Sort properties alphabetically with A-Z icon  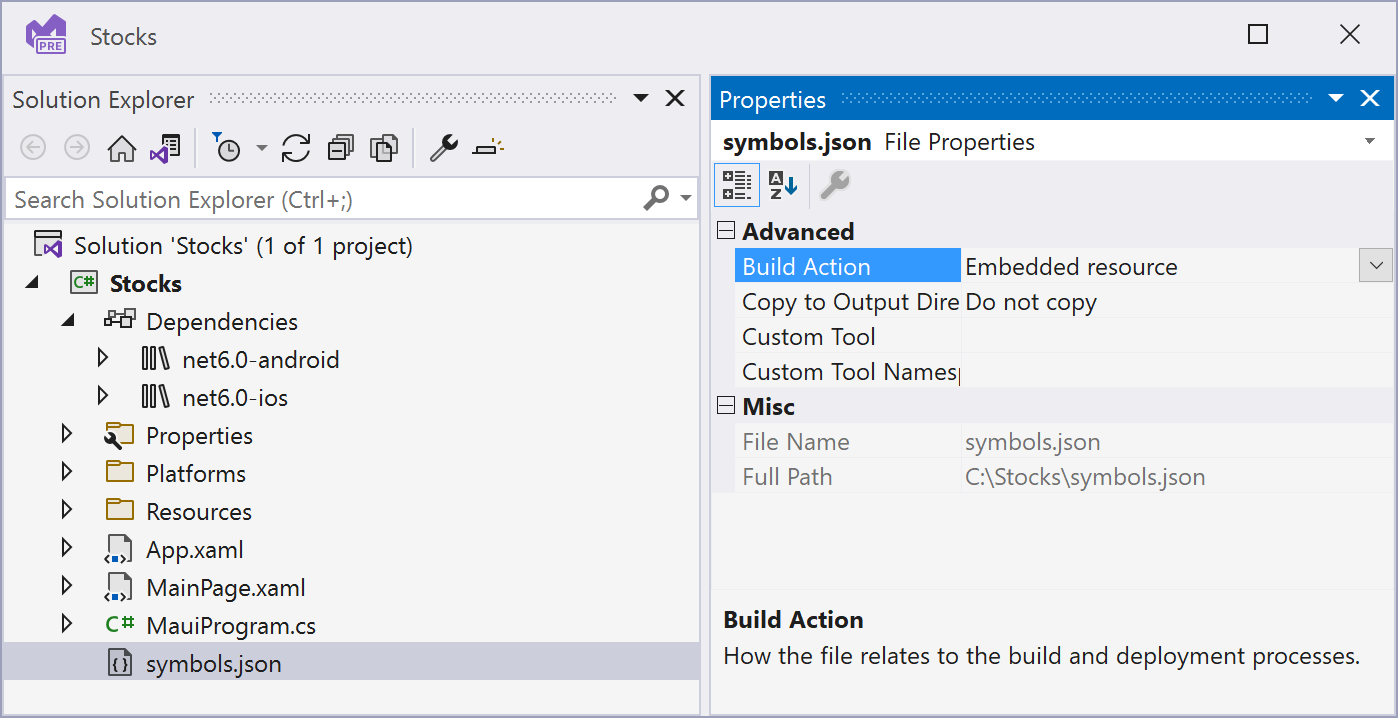click(783, 185)
